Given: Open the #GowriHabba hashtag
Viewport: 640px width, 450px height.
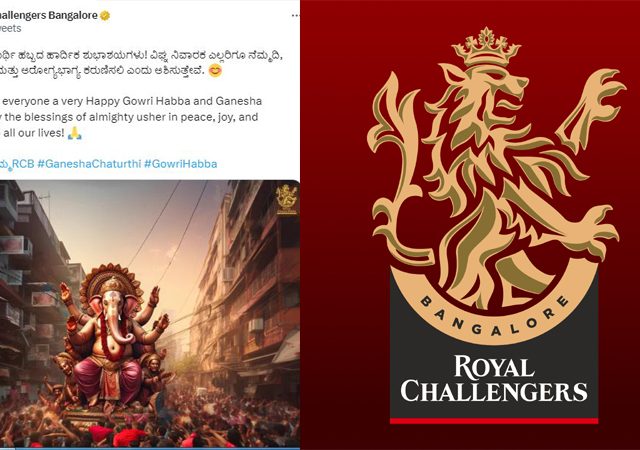Looking at the screenshot, I should (181, 164).
